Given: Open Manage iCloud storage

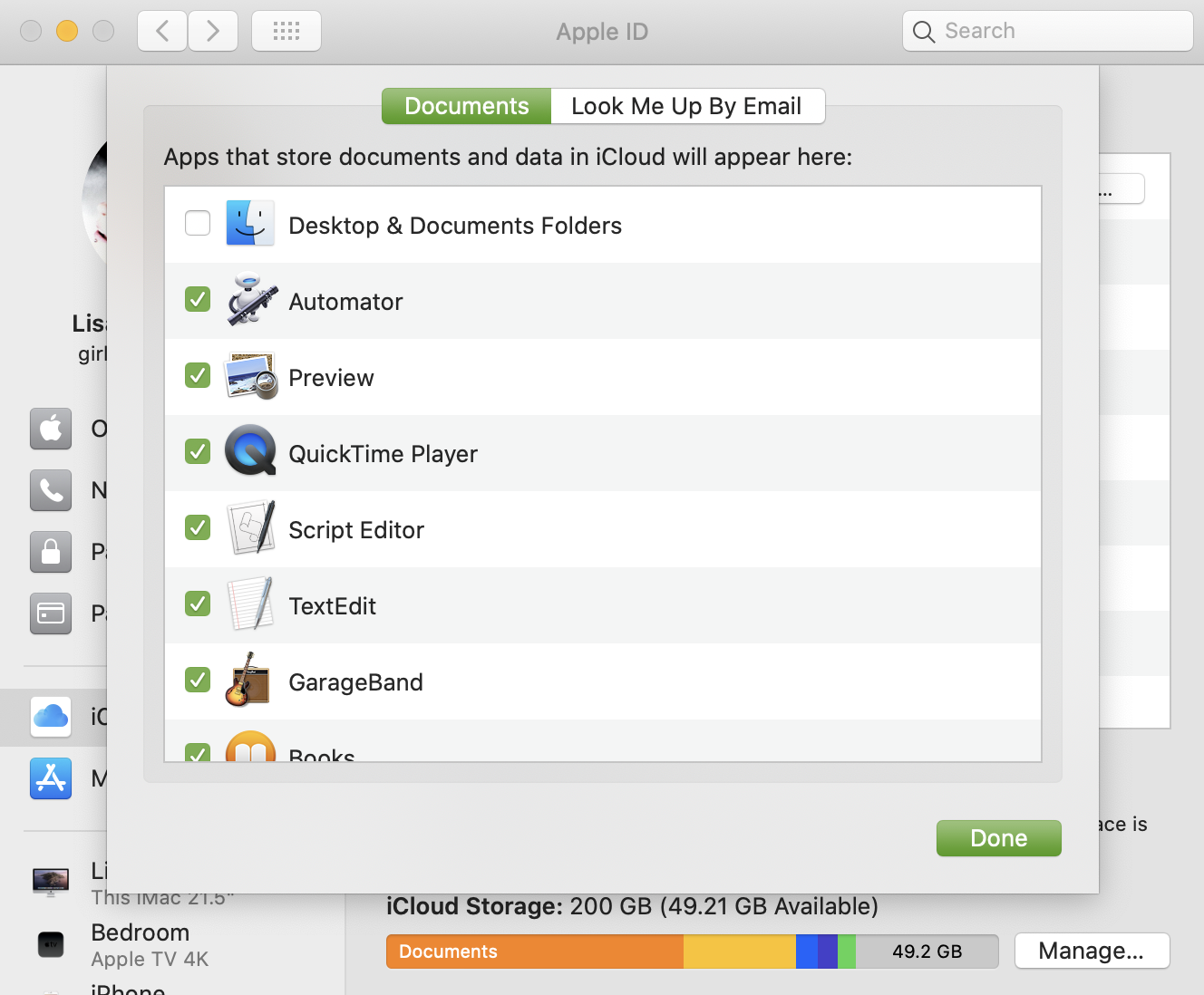Looking at the screenshot, I should (x=1092, y=951).
